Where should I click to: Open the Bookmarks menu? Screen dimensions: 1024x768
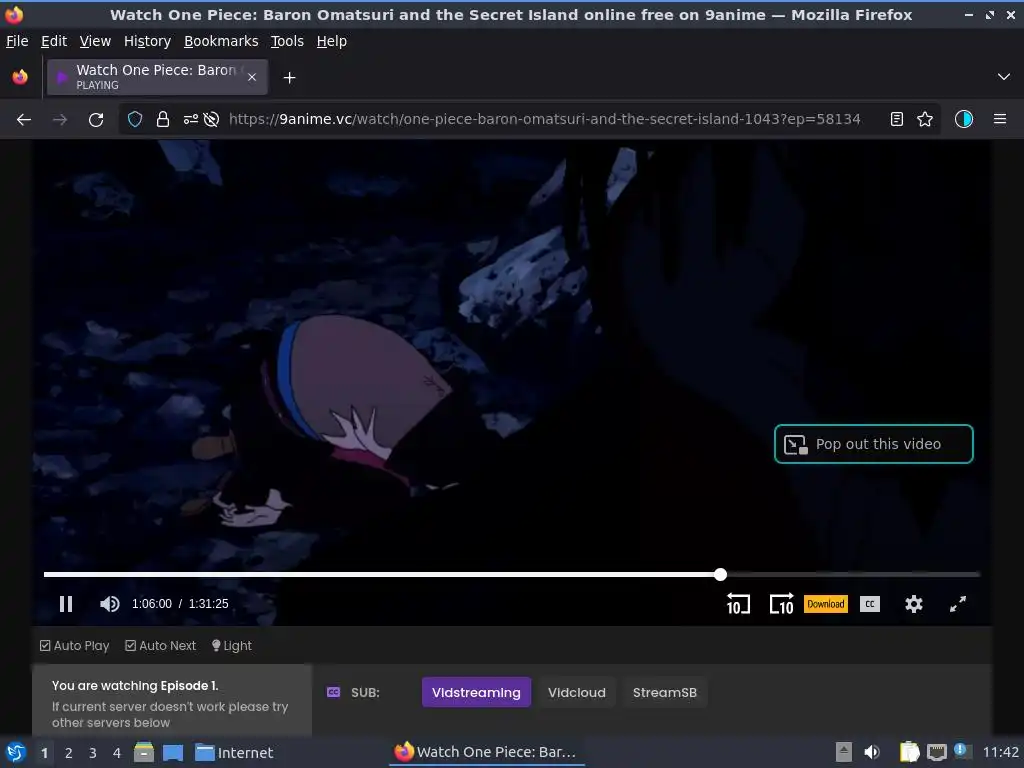coord(221,41)
